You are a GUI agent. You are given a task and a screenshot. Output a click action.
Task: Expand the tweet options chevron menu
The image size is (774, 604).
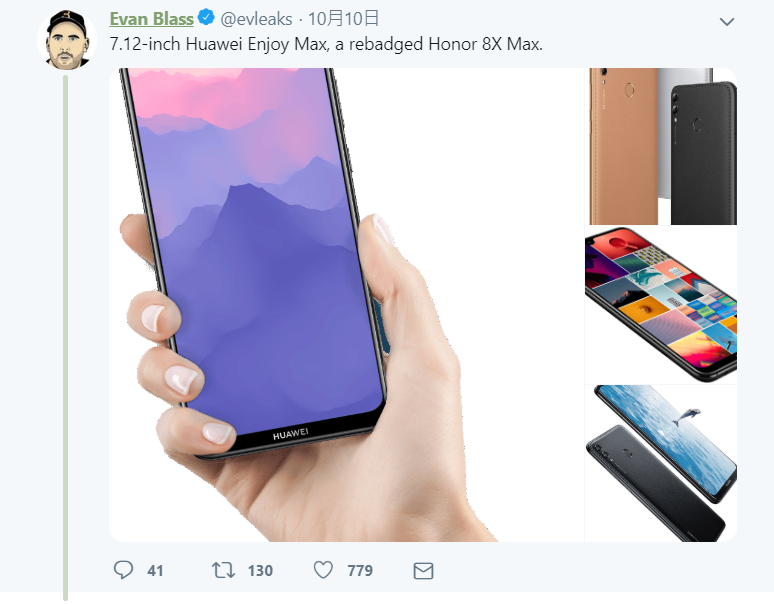[x=727, y=21]
